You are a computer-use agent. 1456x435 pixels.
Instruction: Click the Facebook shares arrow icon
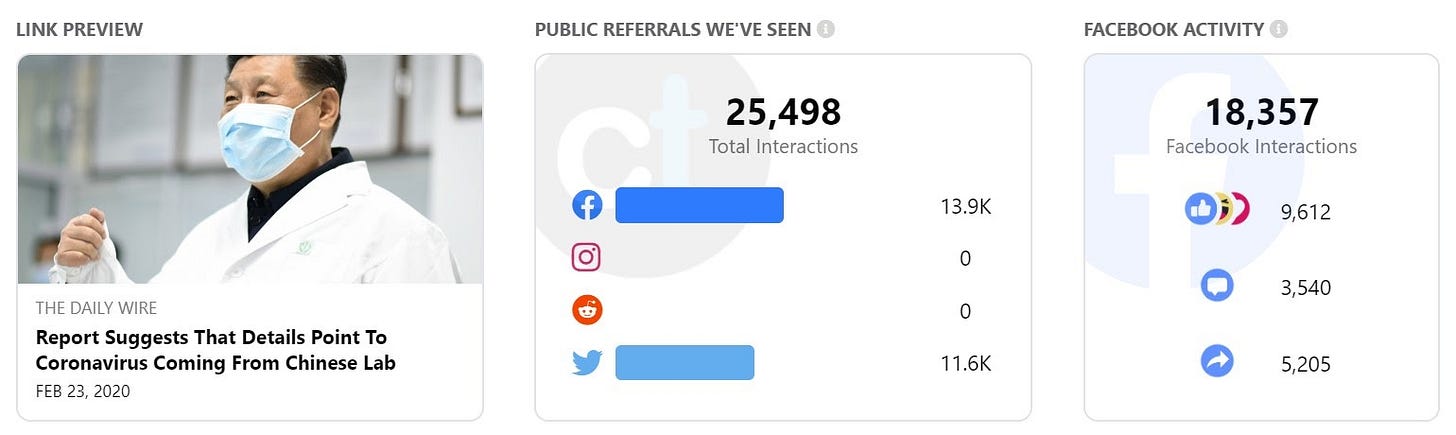coord(1217,361)
